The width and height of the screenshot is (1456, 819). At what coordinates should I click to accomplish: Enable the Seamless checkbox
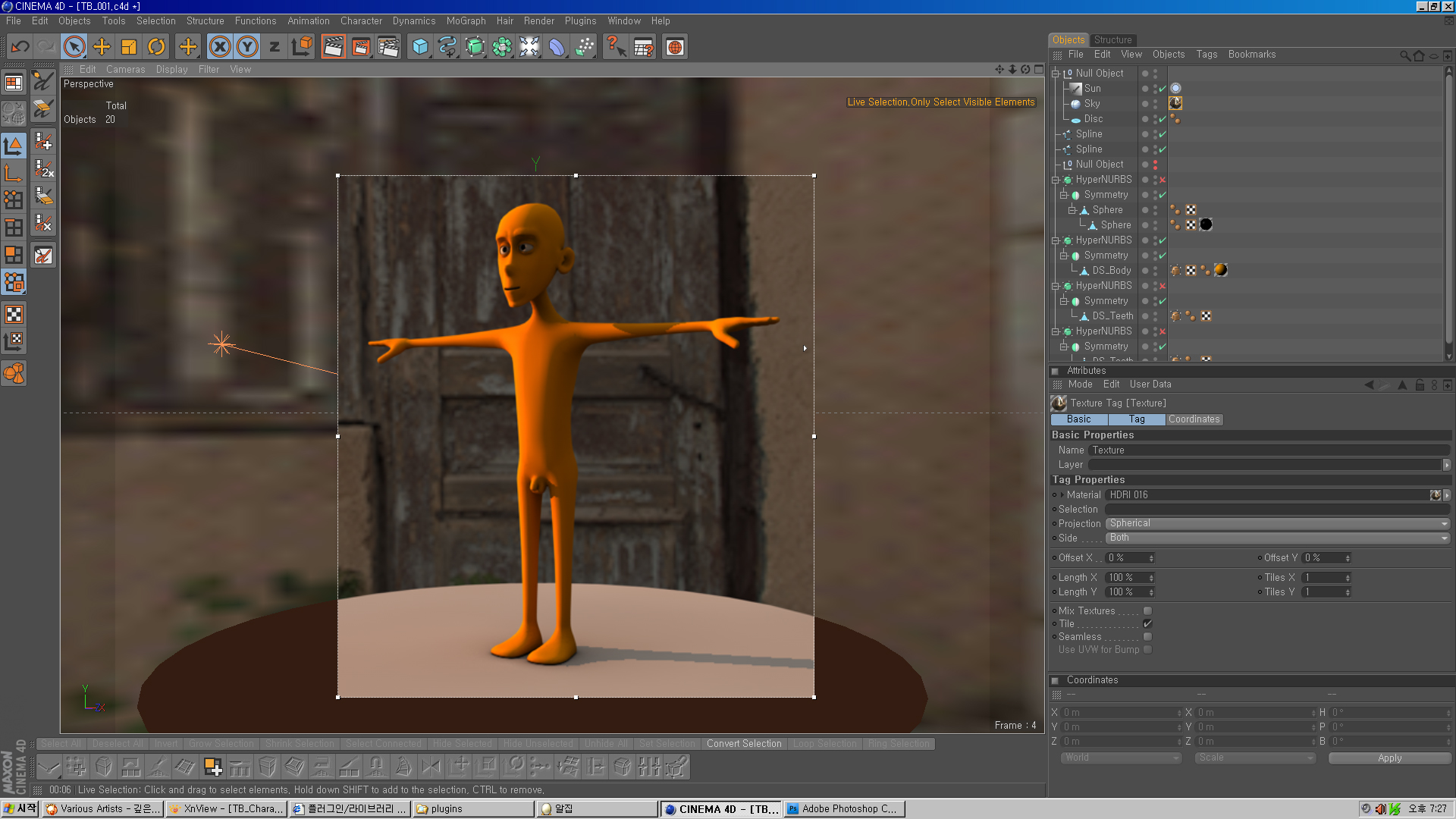pos(1147,637)
